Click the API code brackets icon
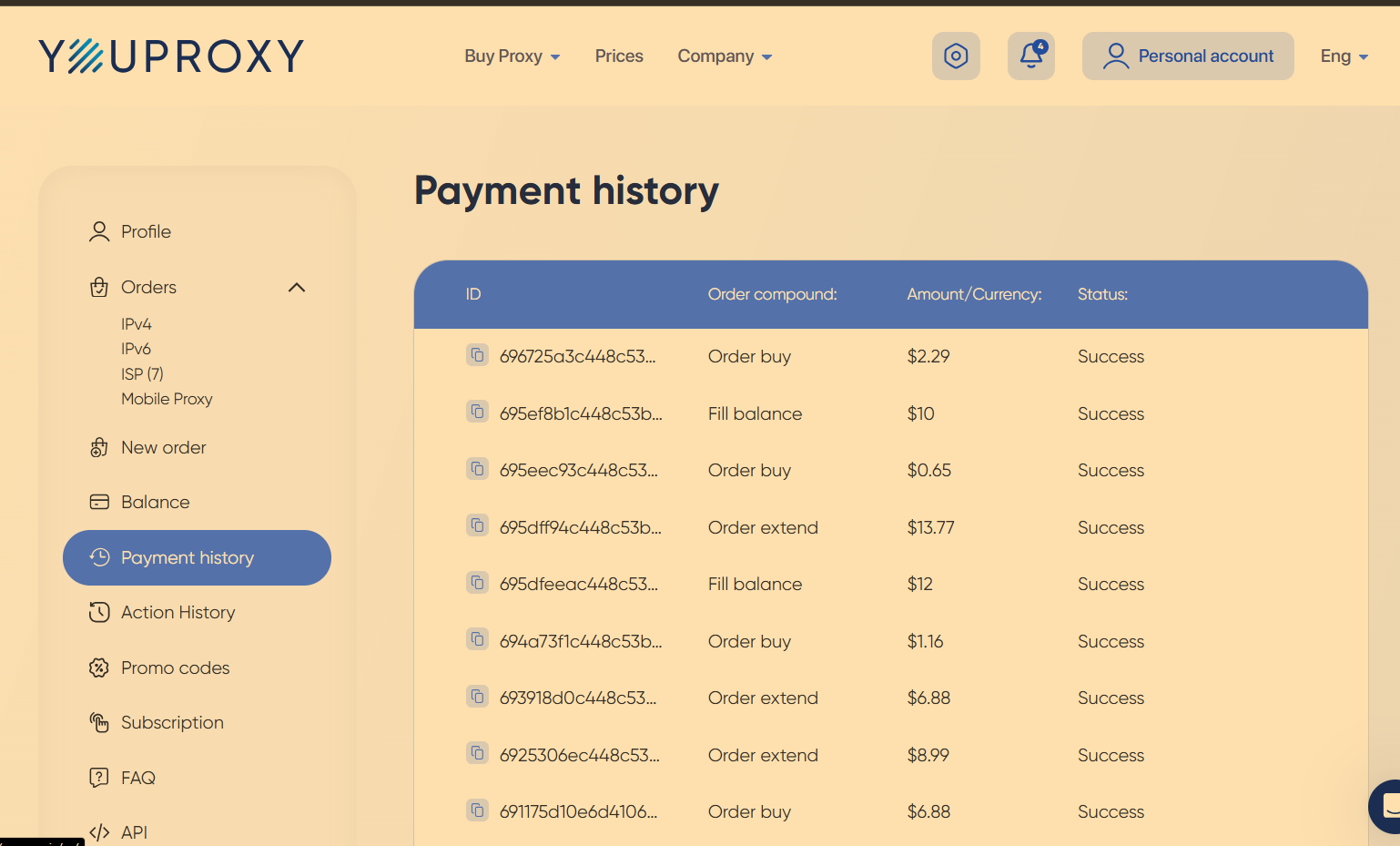The height and width of the screenshot is (846, 1400). point(99,832)
